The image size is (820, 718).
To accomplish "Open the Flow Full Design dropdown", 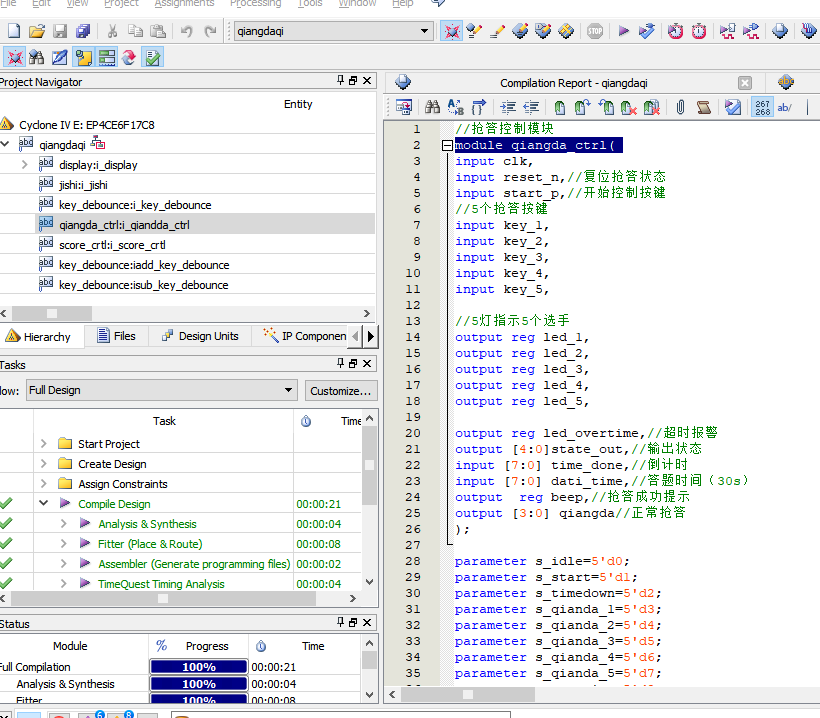I will [288, 390].
